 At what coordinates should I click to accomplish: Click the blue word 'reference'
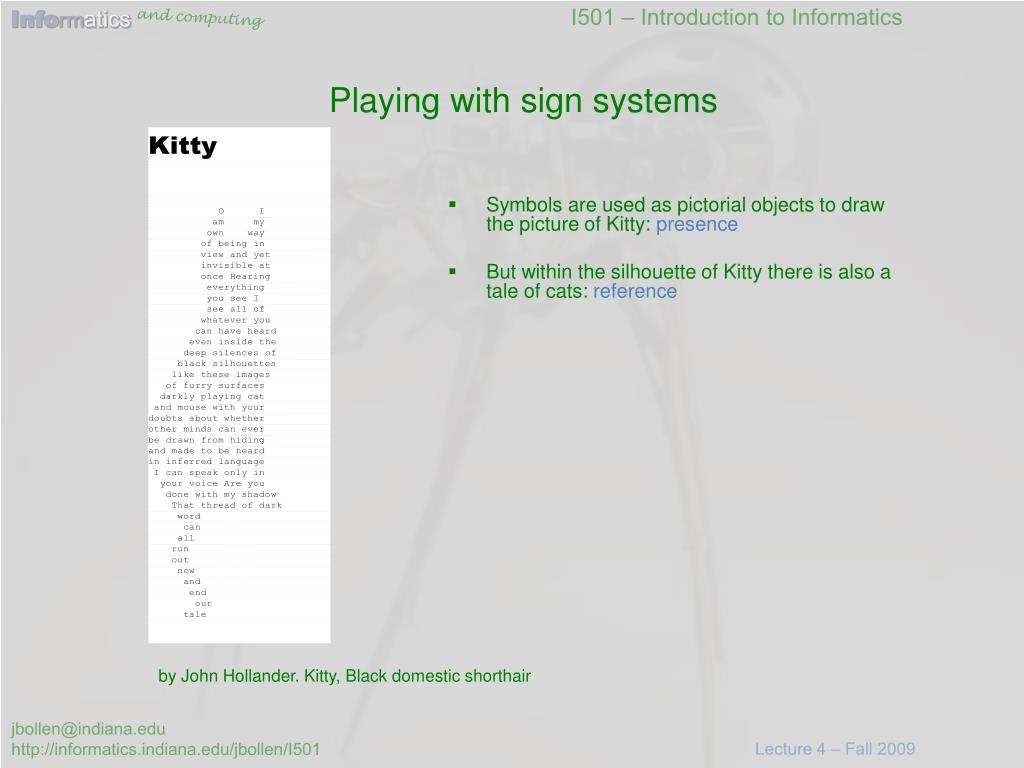pyautogui.click(x=635, y=291)
